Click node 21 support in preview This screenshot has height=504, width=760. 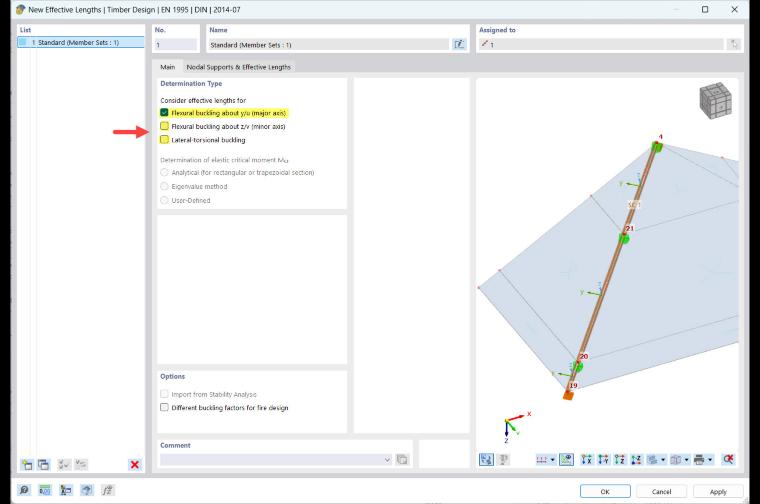pyautogui.click(x=624, y=238)
